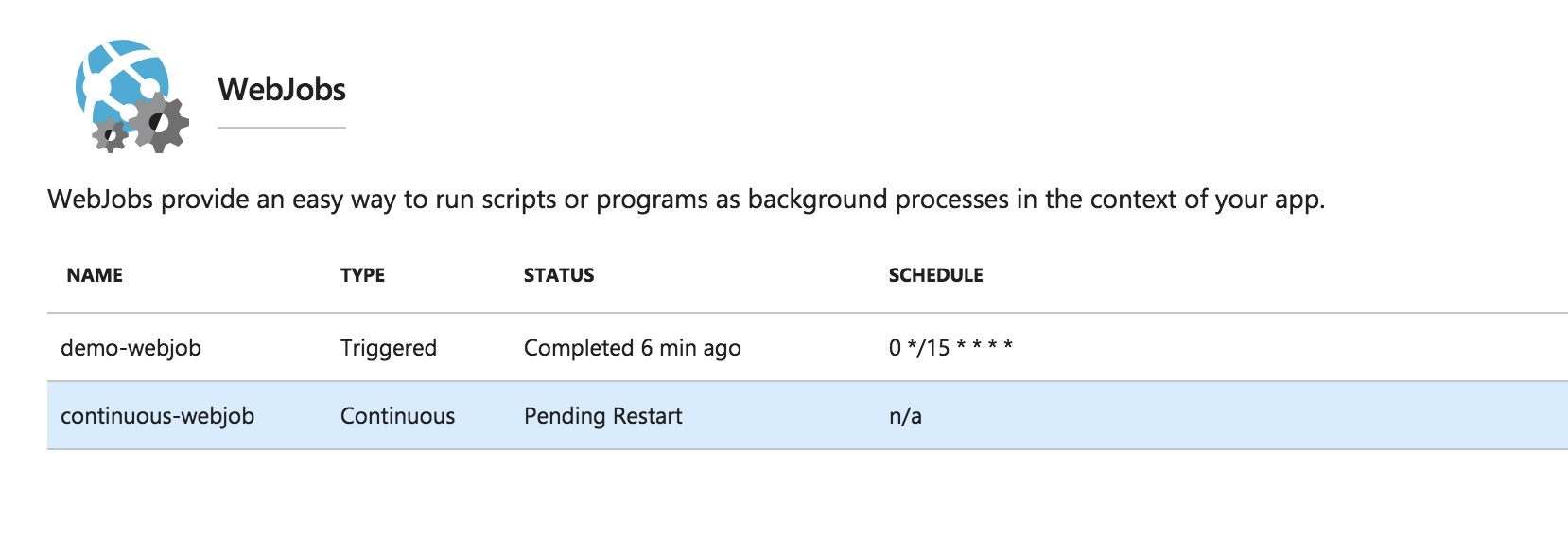1568x556 pixels.
Task: Select the demo-webjob row name
Action: (x=131, y=348)
